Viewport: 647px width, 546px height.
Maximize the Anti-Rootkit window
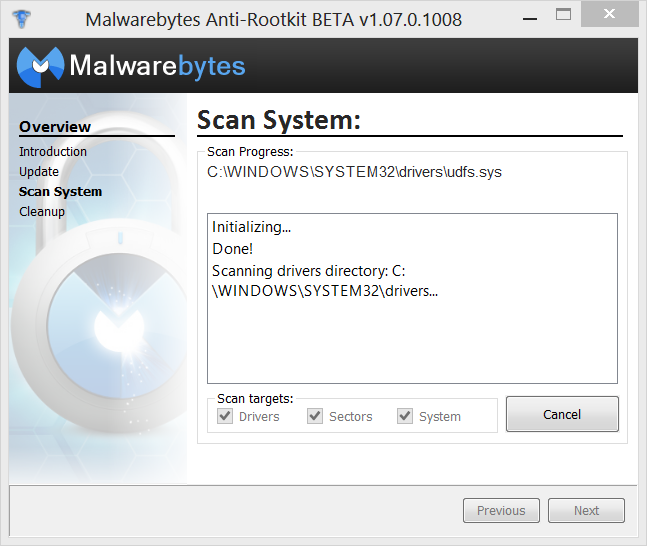(x=563, y=15)
